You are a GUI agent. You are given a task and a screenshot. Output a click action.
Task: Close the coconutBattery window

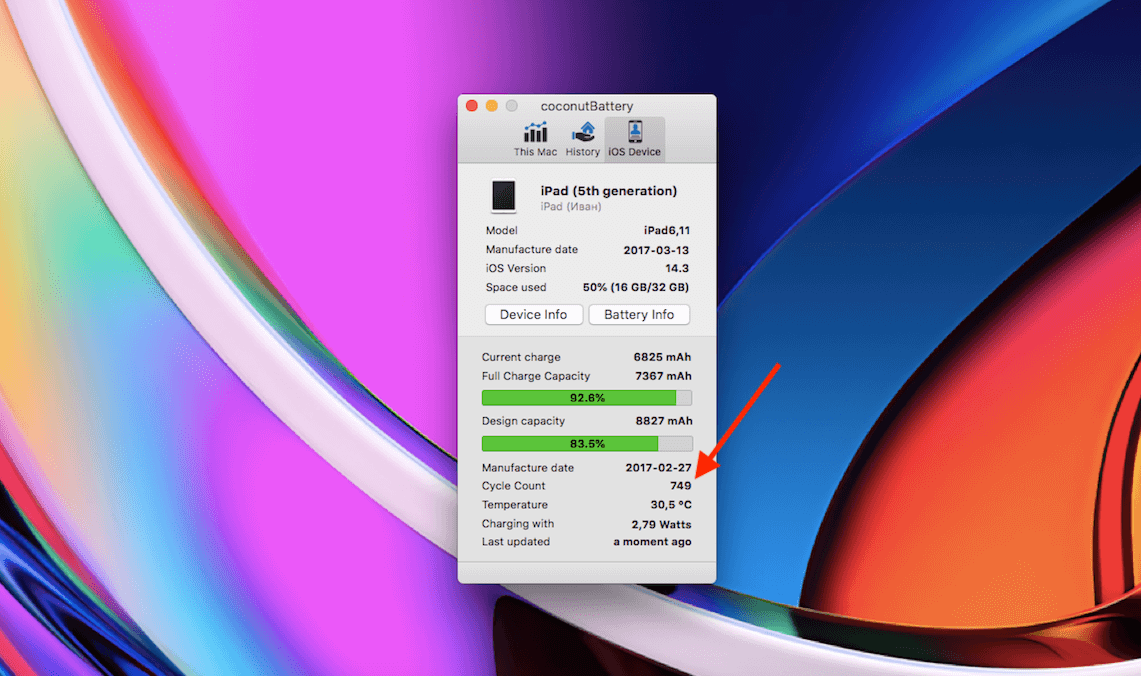(x=472, y=106)
